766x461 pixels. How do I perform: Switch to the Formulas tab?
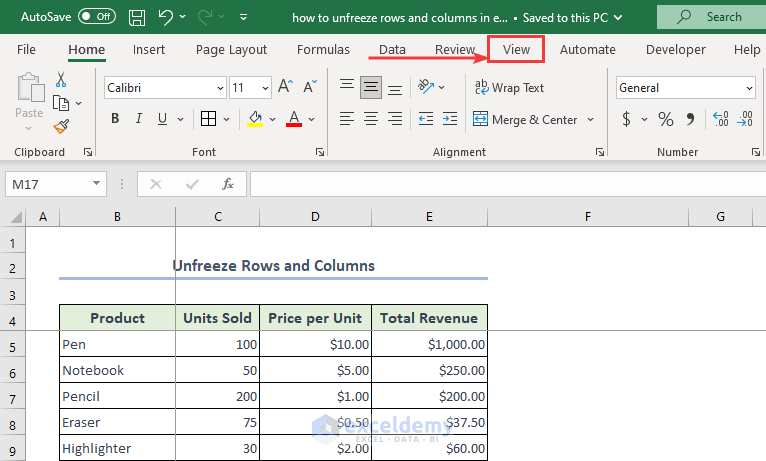(x=323, y=49)
